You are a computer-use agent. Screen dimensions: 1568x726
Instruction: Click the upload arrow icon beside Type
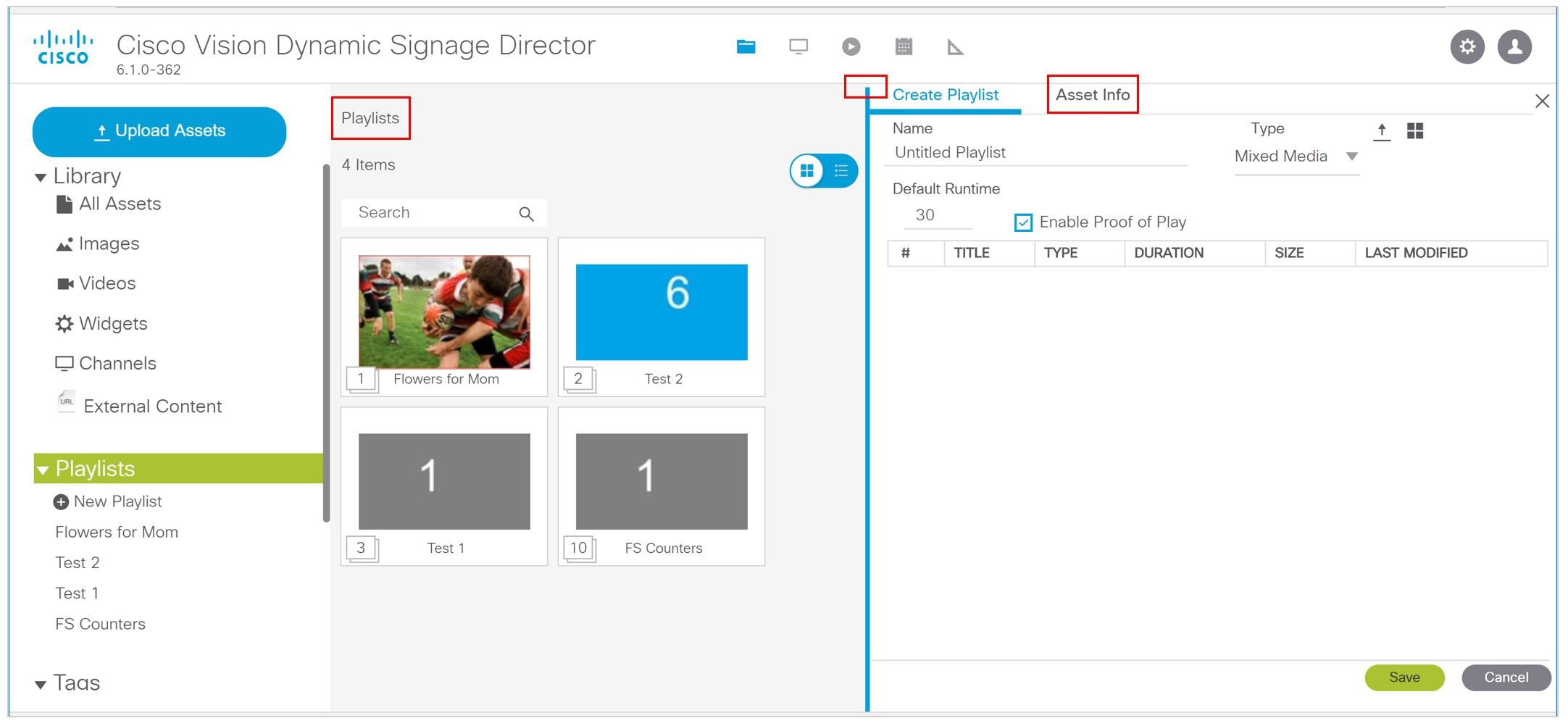[x=1382, y=131]
